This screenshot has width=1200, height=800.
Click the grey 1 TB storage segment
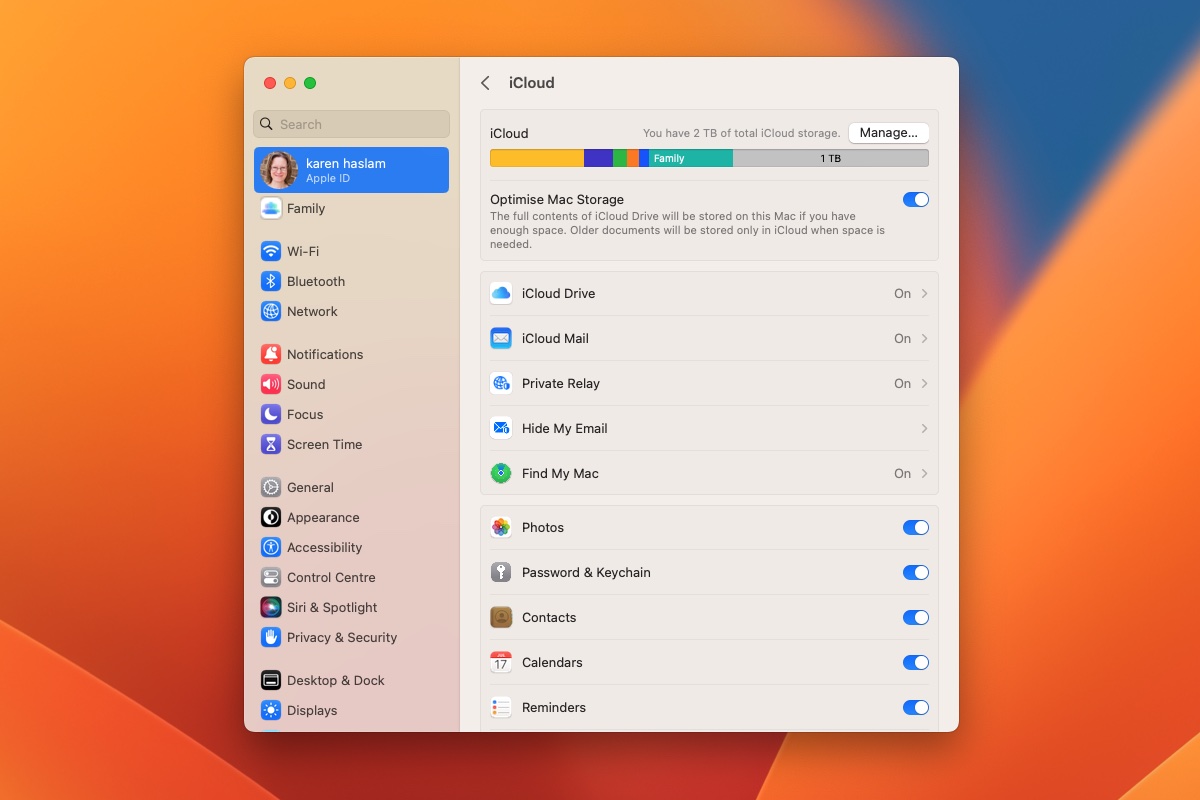tap(830, 158)
